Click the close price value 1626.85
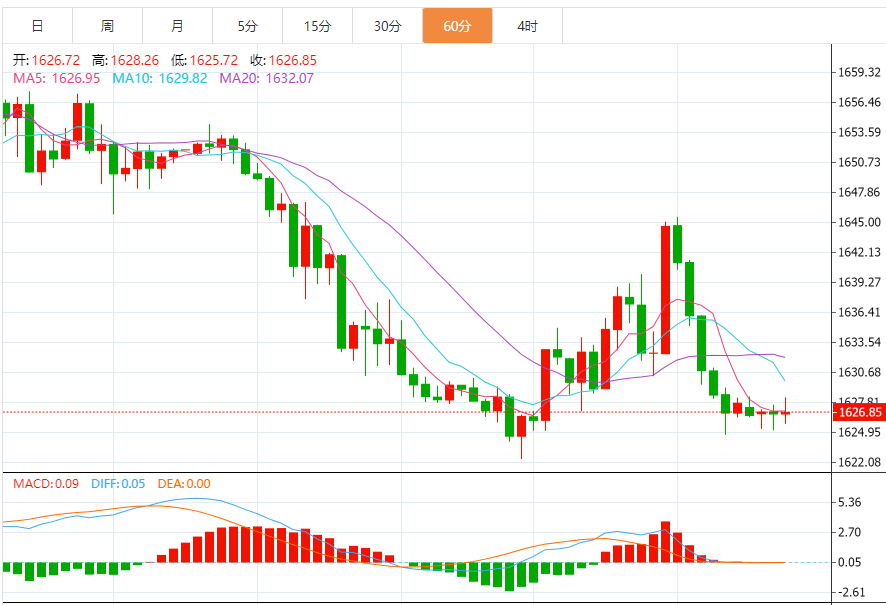Image resolution: width=886 pixels, height=605 pixels. [293, 60]
